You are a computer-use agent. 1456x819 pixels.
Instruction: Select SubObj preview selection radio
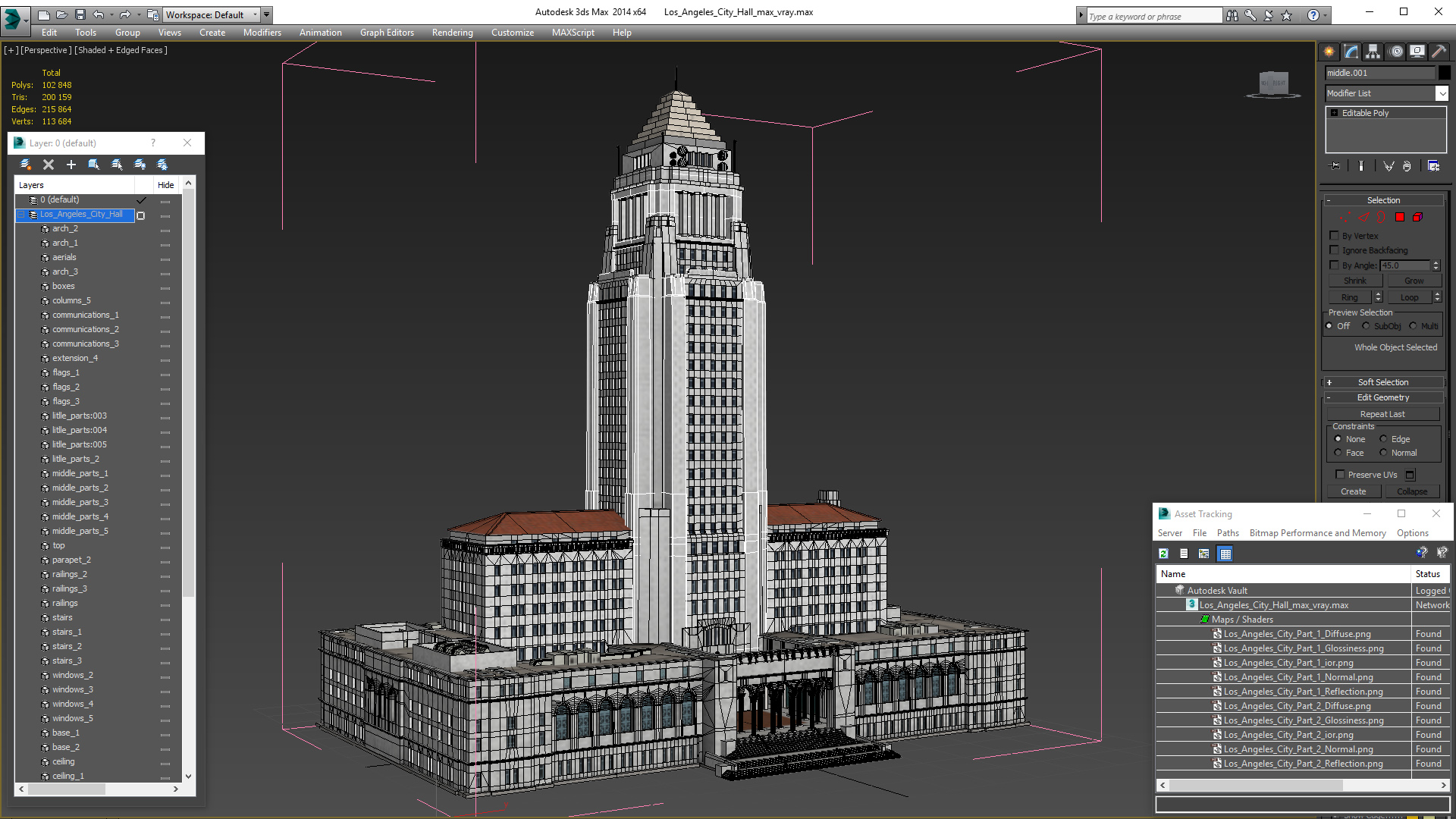[1366, 326]
